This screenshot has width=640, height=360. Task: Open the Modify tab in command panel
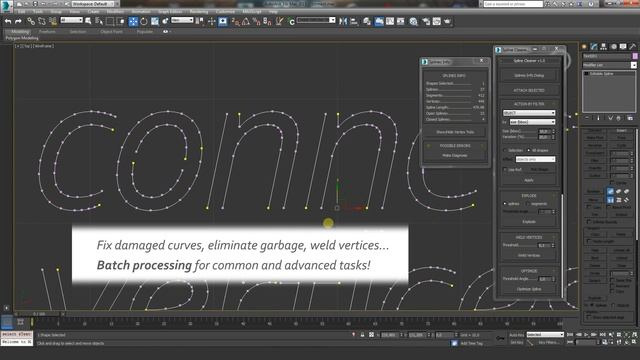(594, 47)
